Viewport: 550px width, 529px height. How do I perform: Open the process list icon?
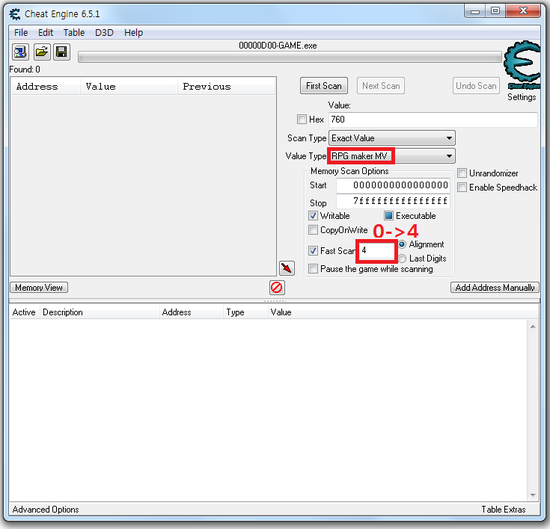[20, 53]
